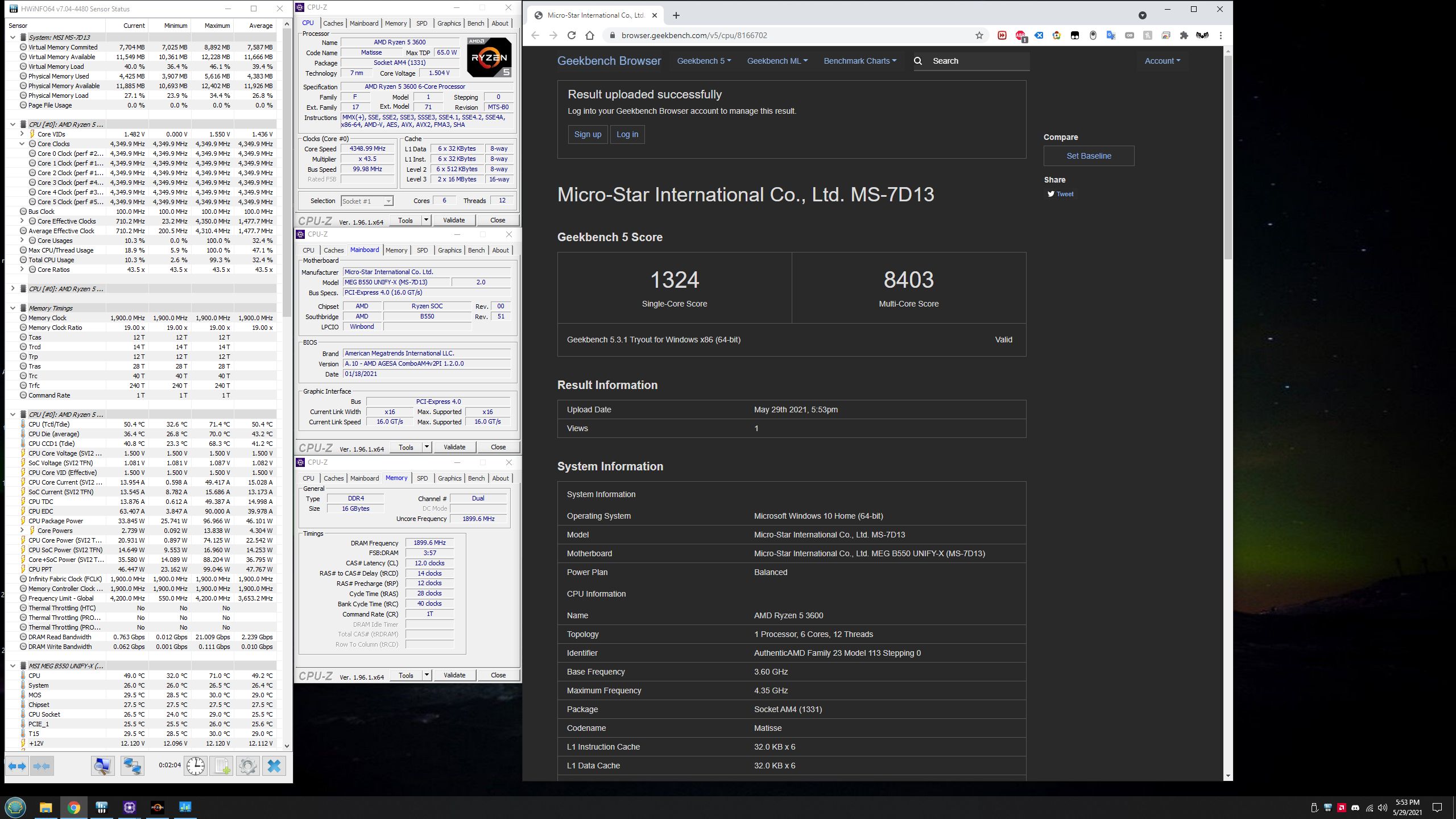Open the Geekbench Browser home link
The image size is (1456, 819).
(609, 61)
